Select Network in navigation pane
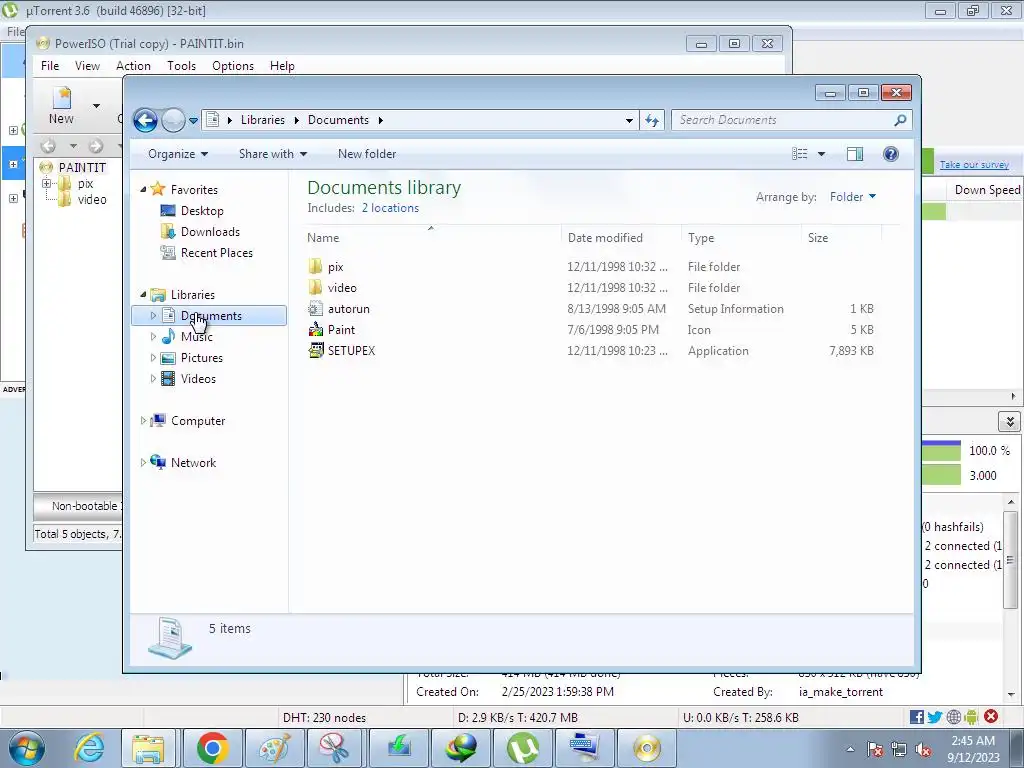The image size is (1024, 768). coord(193,463)
